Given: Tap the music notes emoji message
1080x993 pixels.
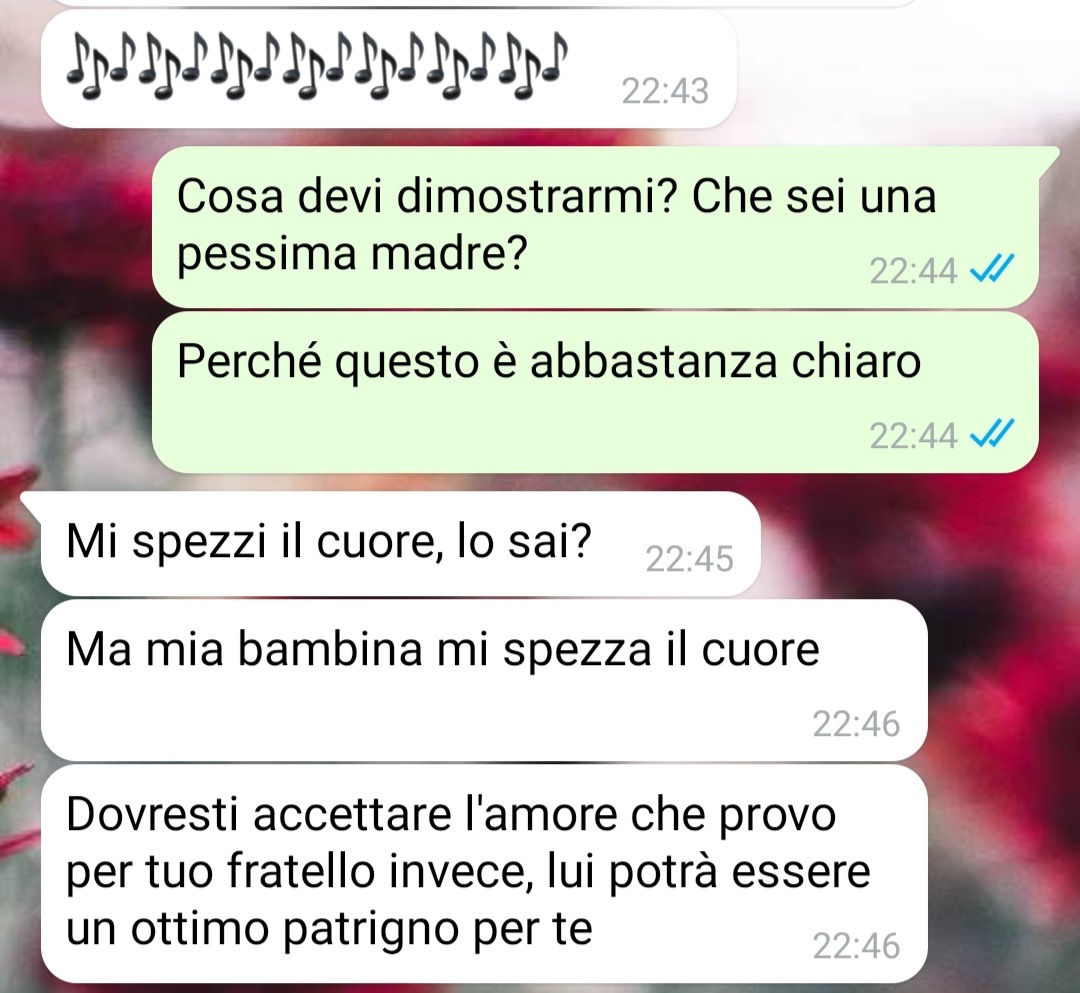Looking at the screenshot, I should pyautogui.click(x=388, y=69).
